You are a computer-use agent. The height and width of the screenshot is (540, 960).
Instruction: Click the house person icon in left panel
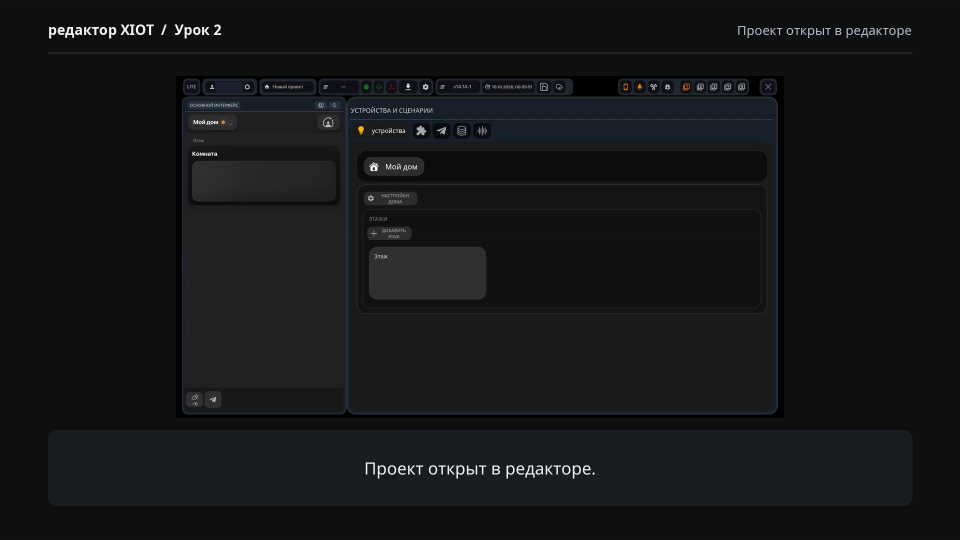click(x=328, y=122)
